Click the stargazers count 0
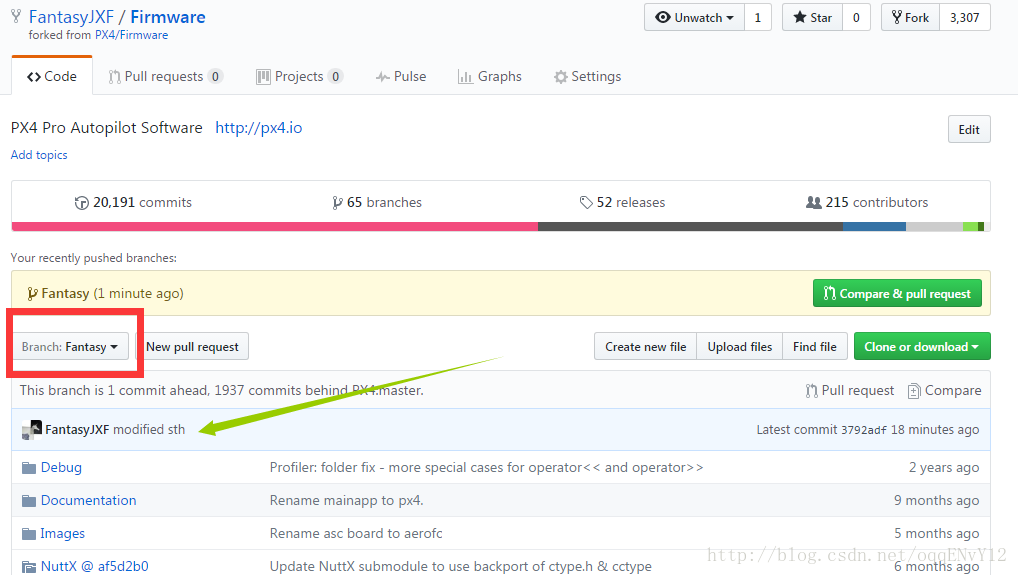 856,18
